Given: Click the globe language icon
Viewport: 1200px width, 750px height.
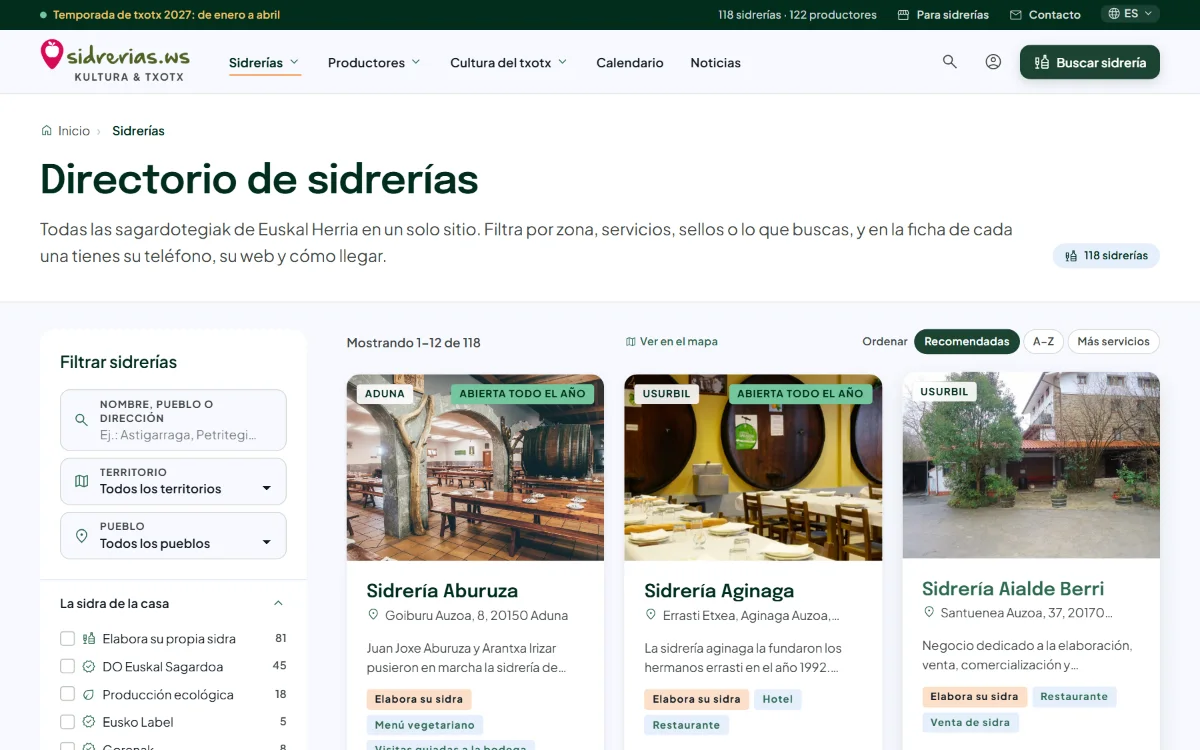Looking at the screenshot, I should (x=1114, y=14).
